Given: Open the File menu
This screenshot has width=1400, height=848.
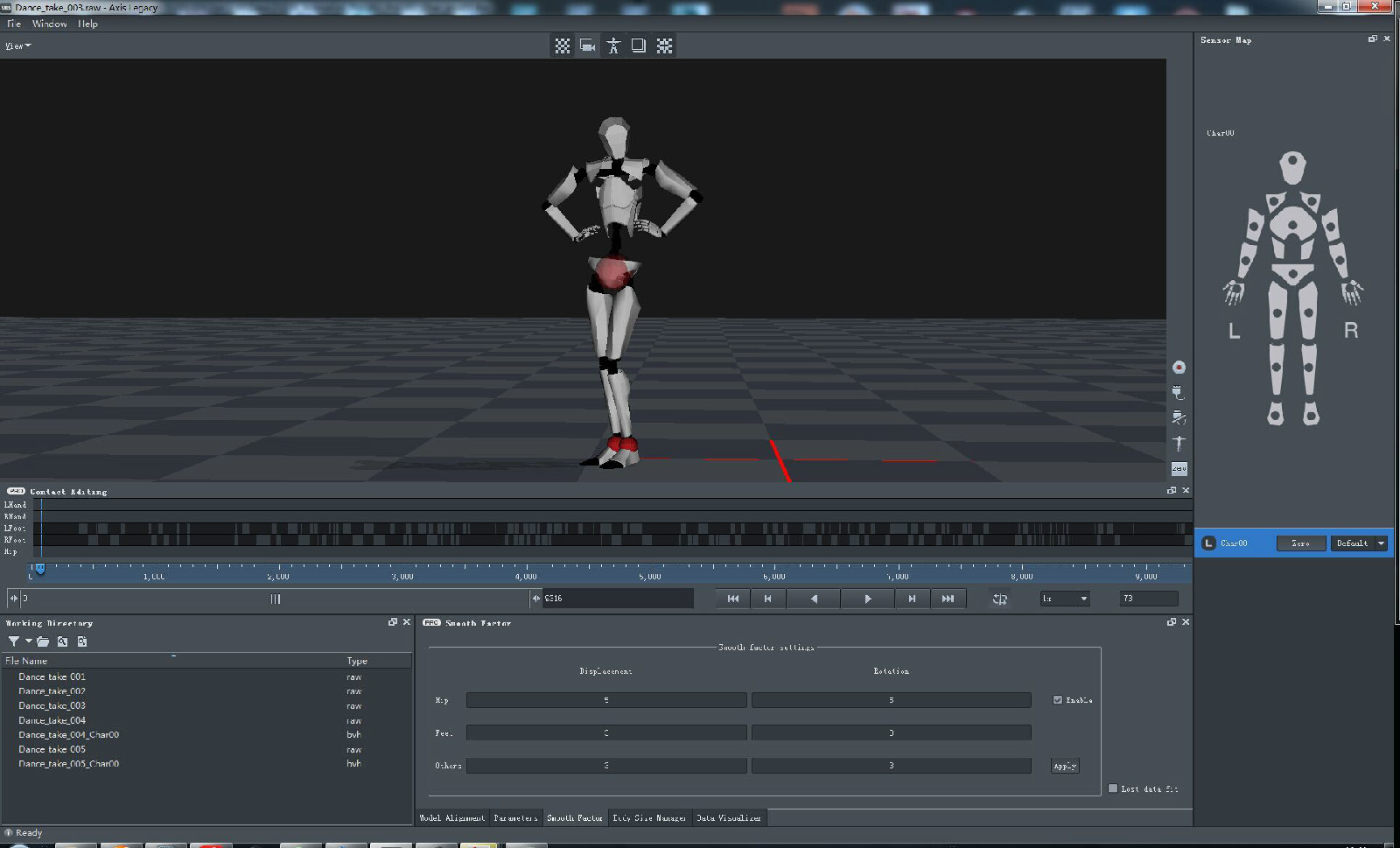Looking at the screenshot, I should click(x=14, y=24).
